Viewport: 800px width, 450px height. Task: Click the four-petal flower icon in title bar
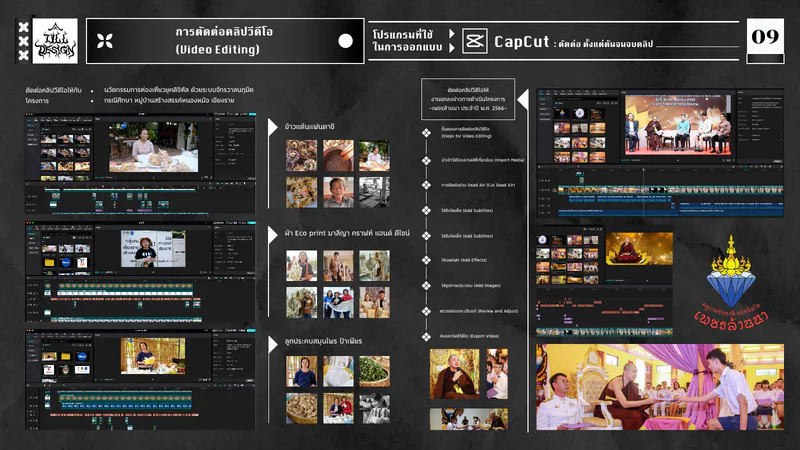pyautogui.click(x=105, y=41)
